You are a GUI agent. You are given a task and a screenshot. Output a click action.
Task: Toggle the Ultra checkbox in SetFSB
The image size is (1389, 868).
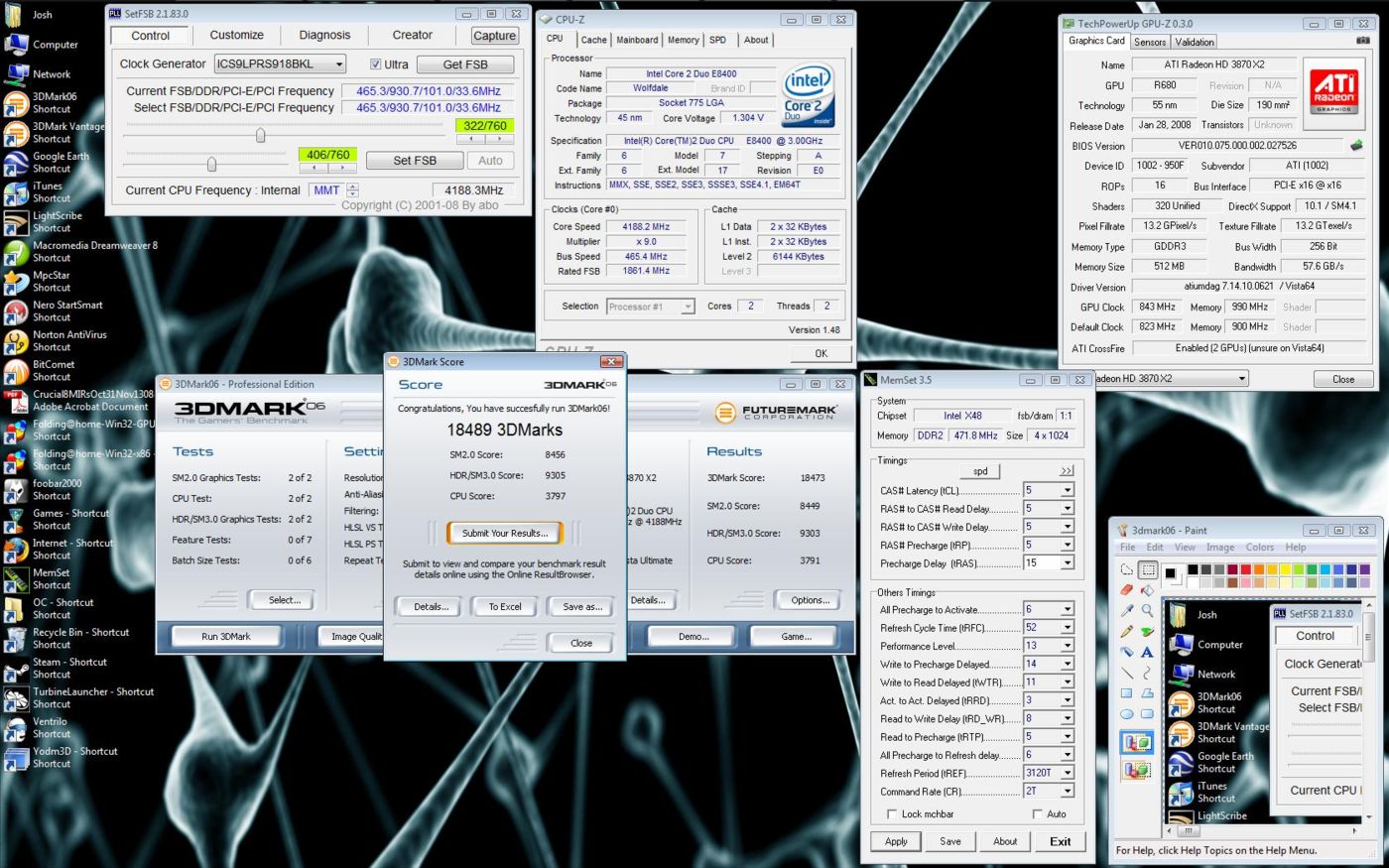point(376,64)
